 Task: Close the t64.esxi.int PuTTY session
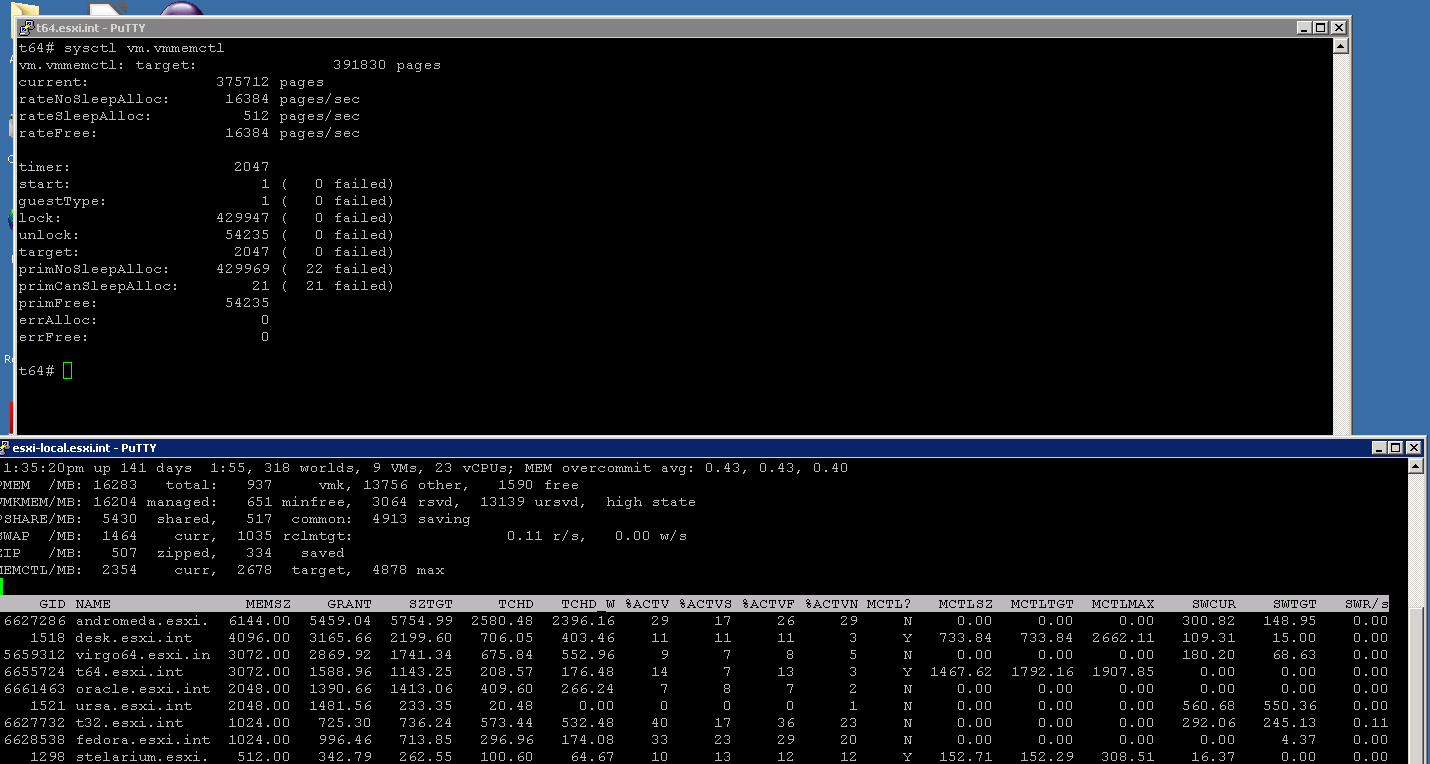click(1338, 28)
